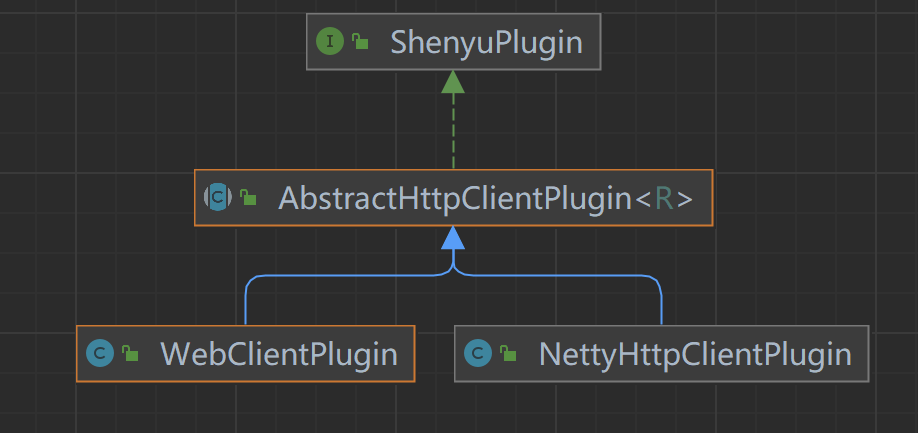Select the dashed green realization line
Screen dimensions: 918x433
tap(453, 135)
